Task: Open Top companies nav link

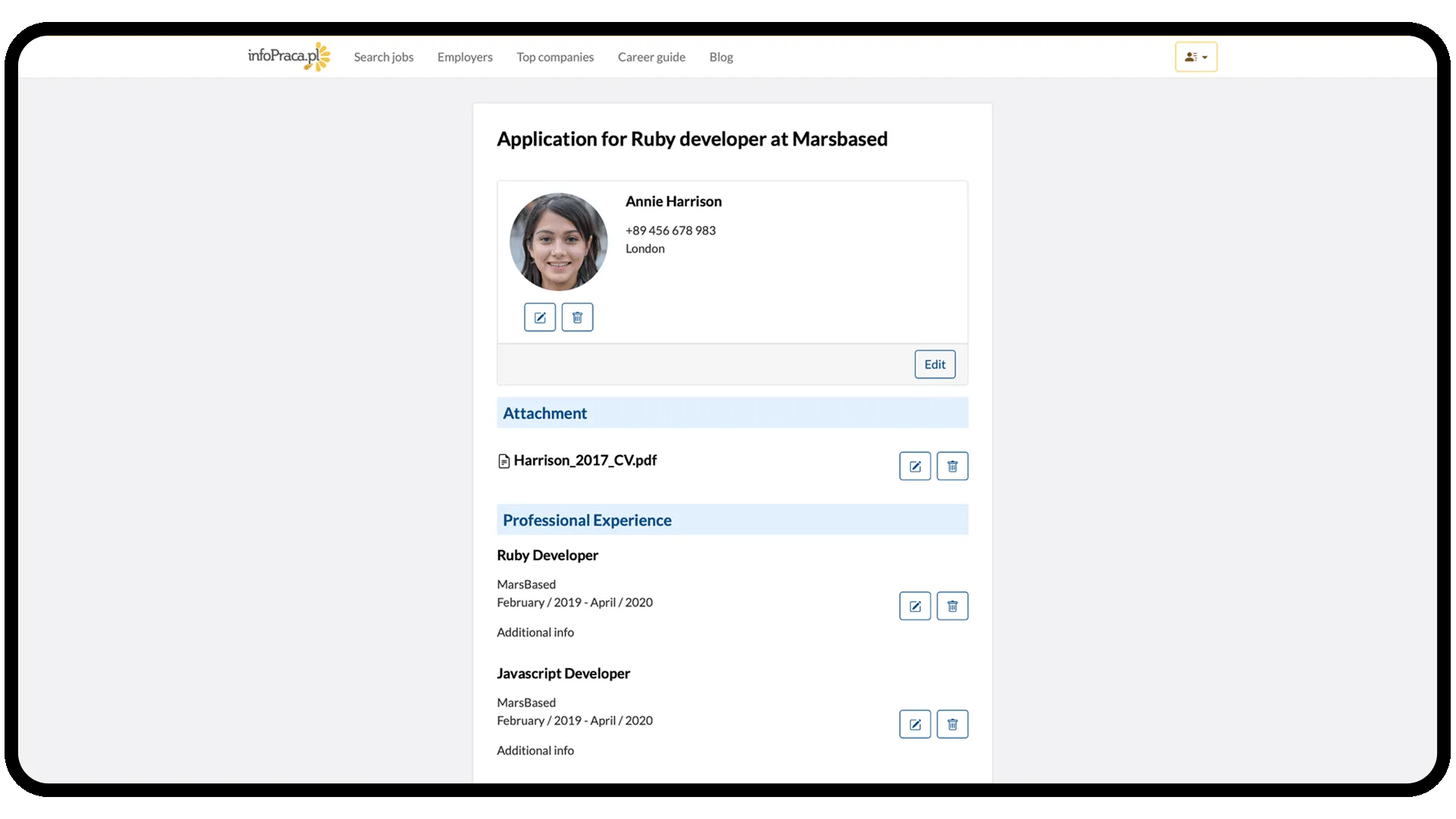Action: pyautogui.click(x=555, y=57)
